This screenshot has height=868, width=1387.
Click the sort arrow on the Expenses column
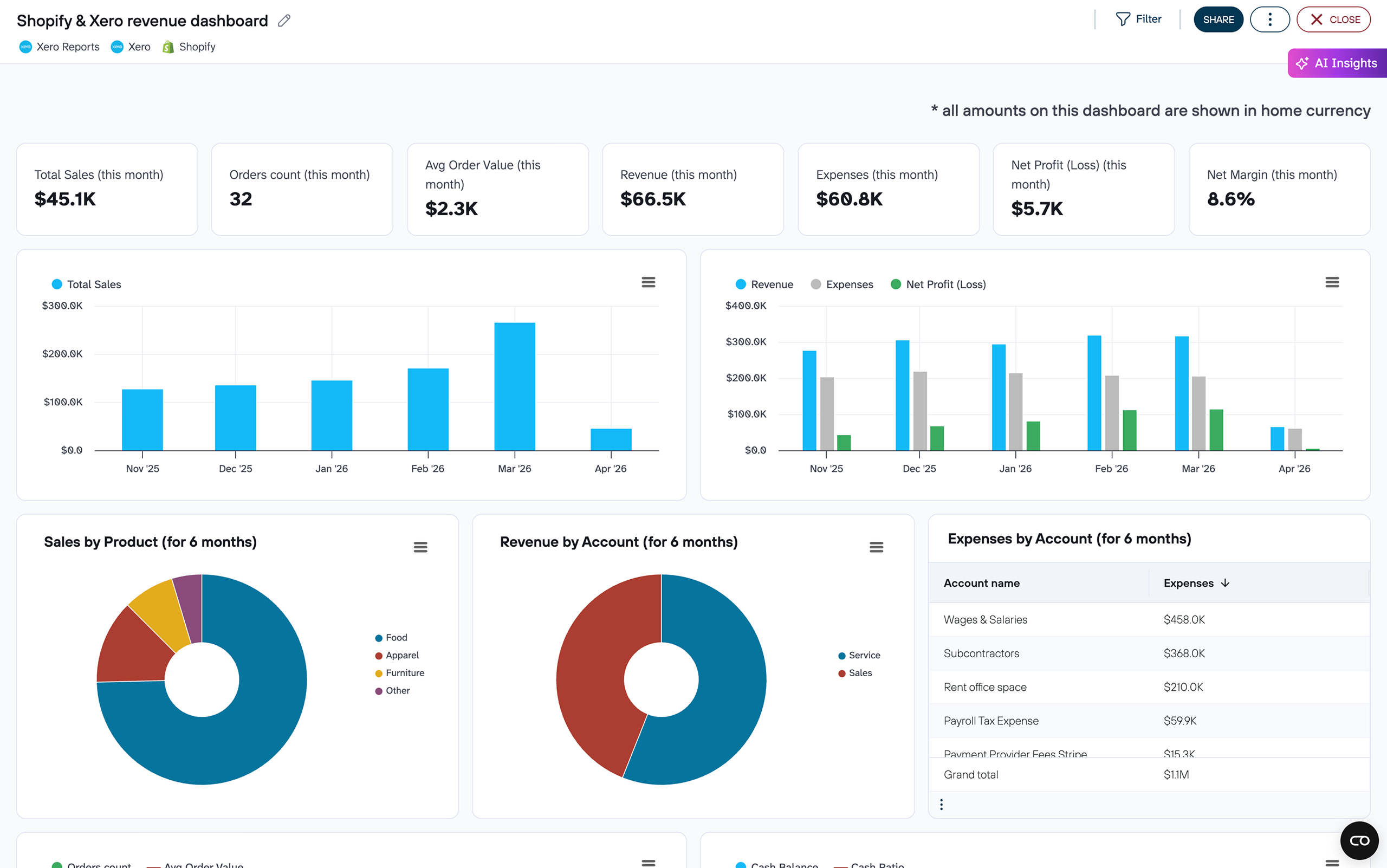pos(1226,582)
